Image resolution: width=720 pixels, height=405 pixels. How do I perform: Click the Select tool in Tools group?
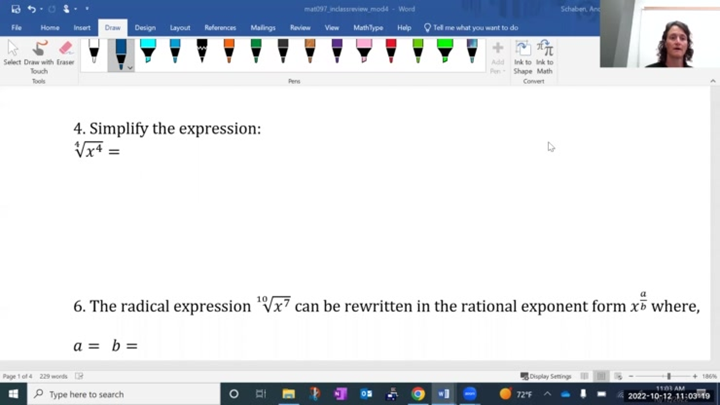(x=12, y=54)
